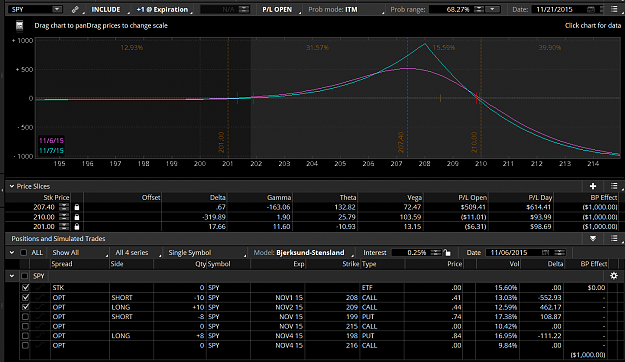Check the ALL positions checkbox
The width and height of the screenshot is (625, 362).
coord(24,252)
